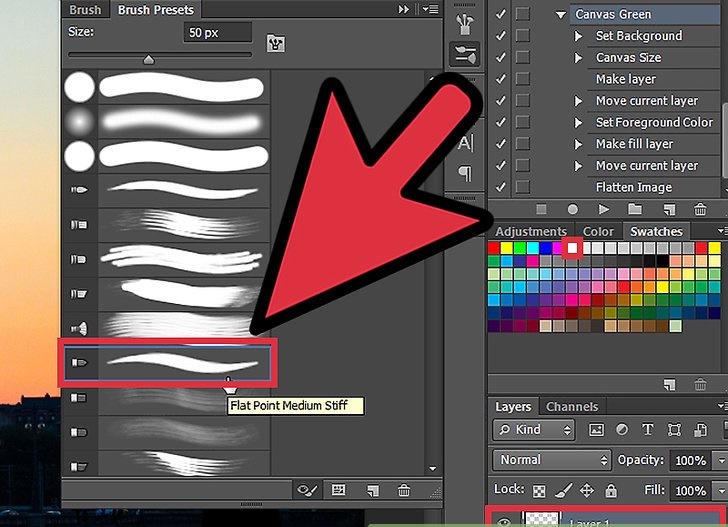Screen dimensions: 728x527
Task: Open the Normal blend mode dropdown
Action: pos(550,460)
